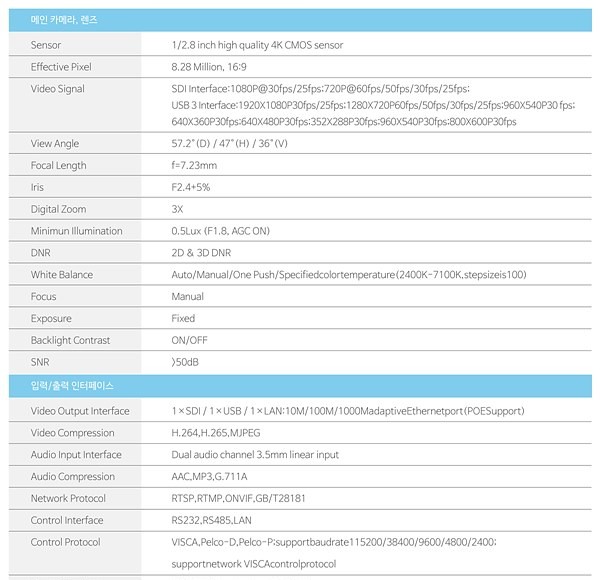Click the '3X' zoom value
Viewport: 600px width, 580px height.
coord(177,209)
